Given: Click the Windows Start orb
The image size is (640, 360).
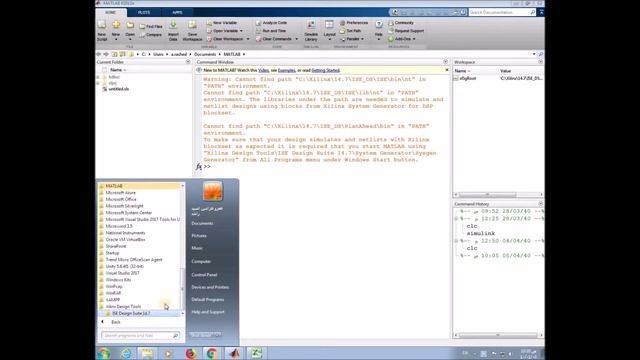Looking at the screenshot, I should click(x=104, y=353).
